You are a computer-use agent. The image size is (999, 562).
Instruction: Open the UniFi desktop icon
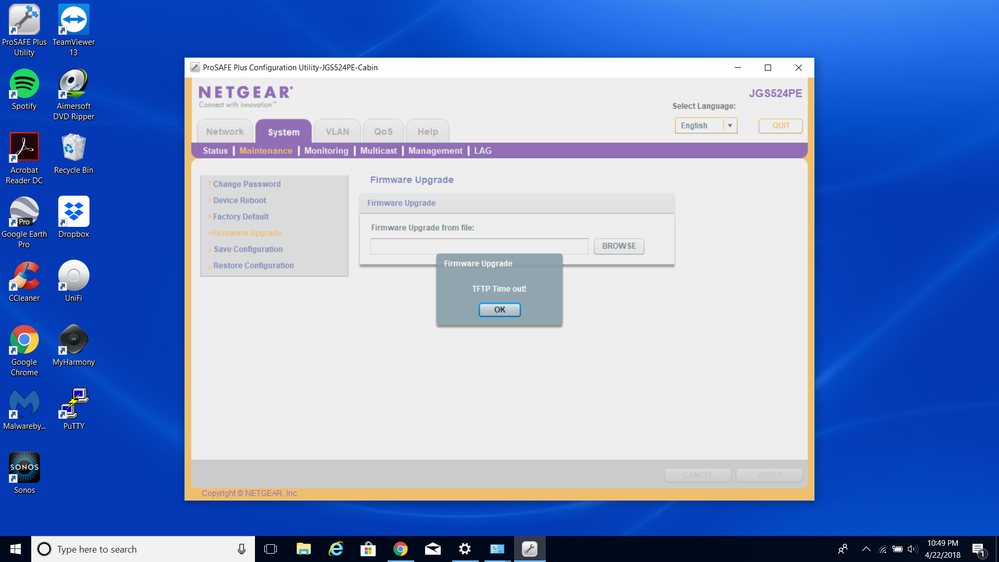coord(73,281)
